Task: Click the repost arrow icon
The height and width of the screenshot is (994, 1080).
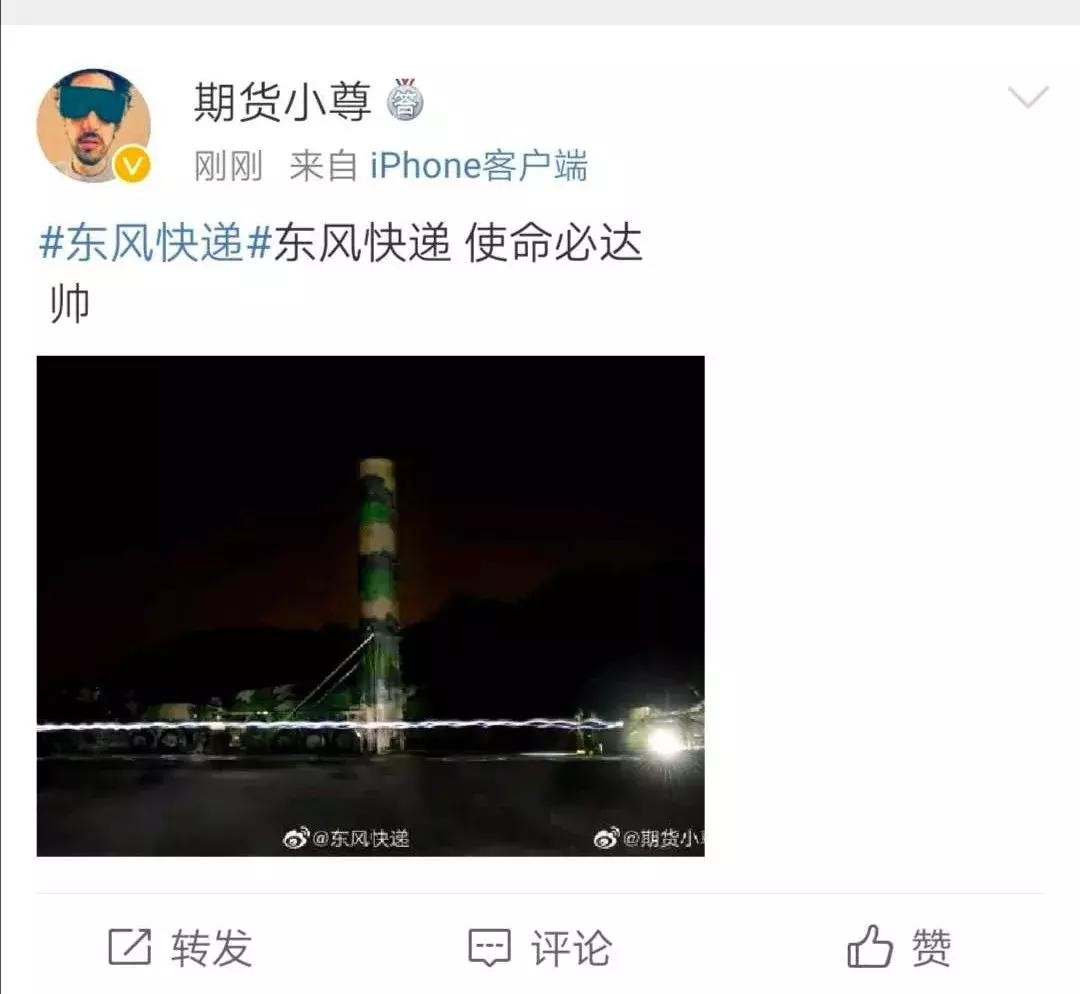Action: [x=129, y=946]
